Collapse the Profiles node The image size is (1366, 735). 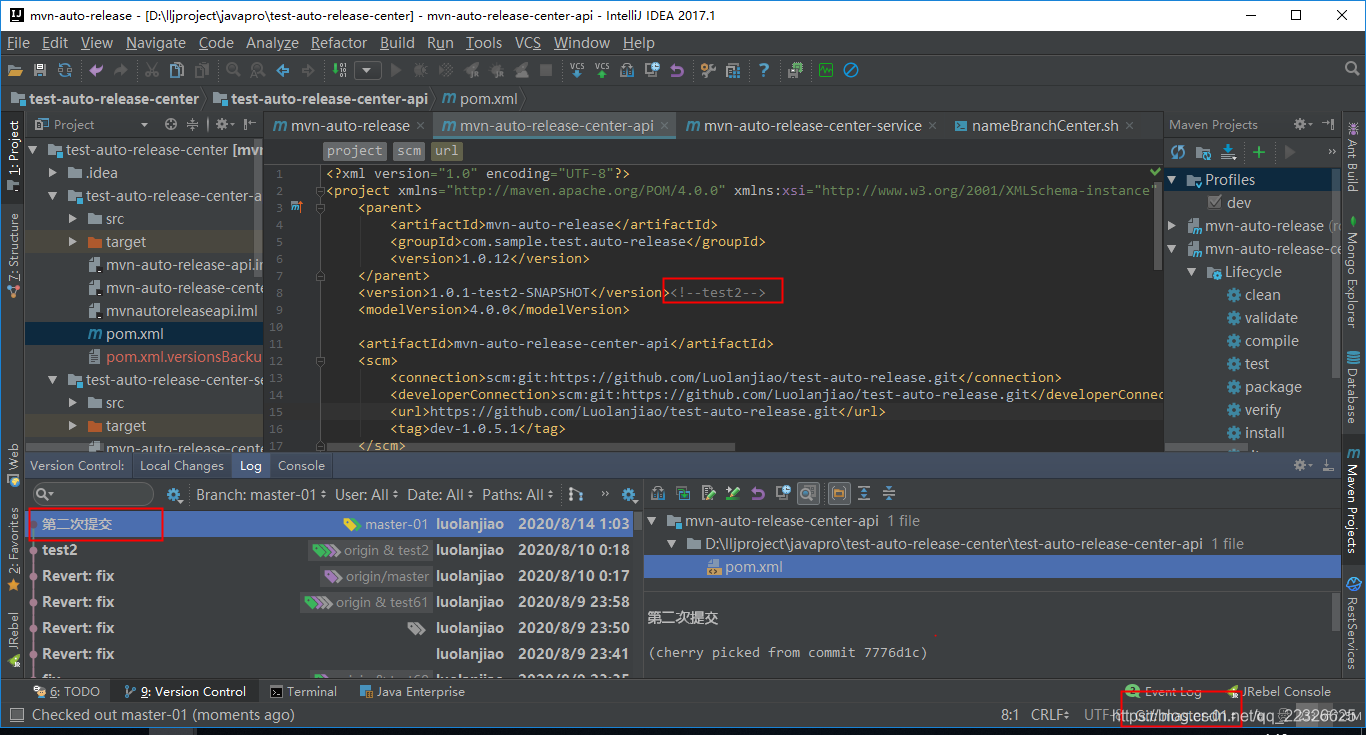point(1173,180)
